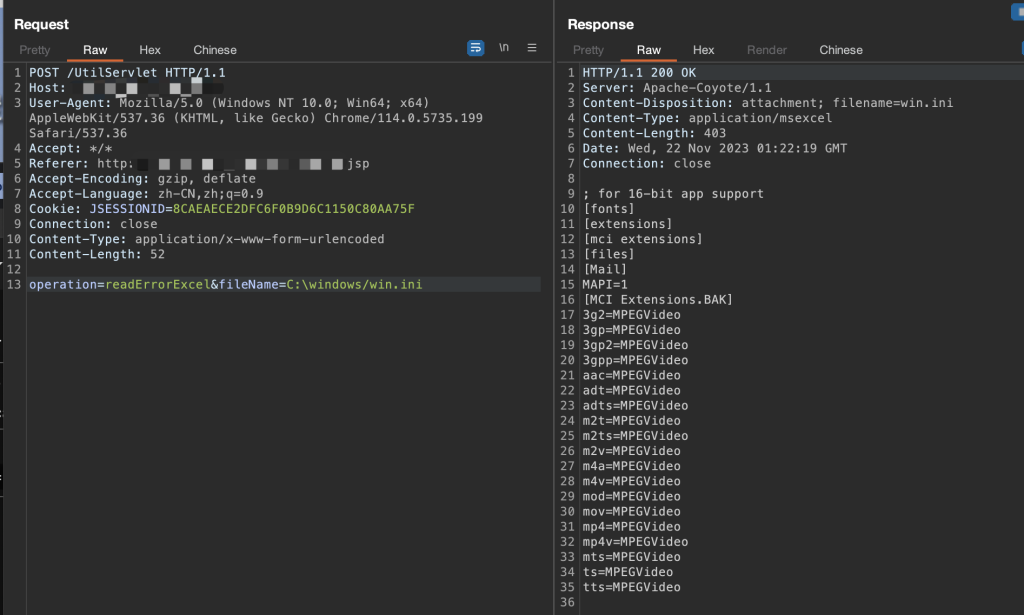
Task: Toggle word wrap icon in Request panel
Action: coord(475,48)
